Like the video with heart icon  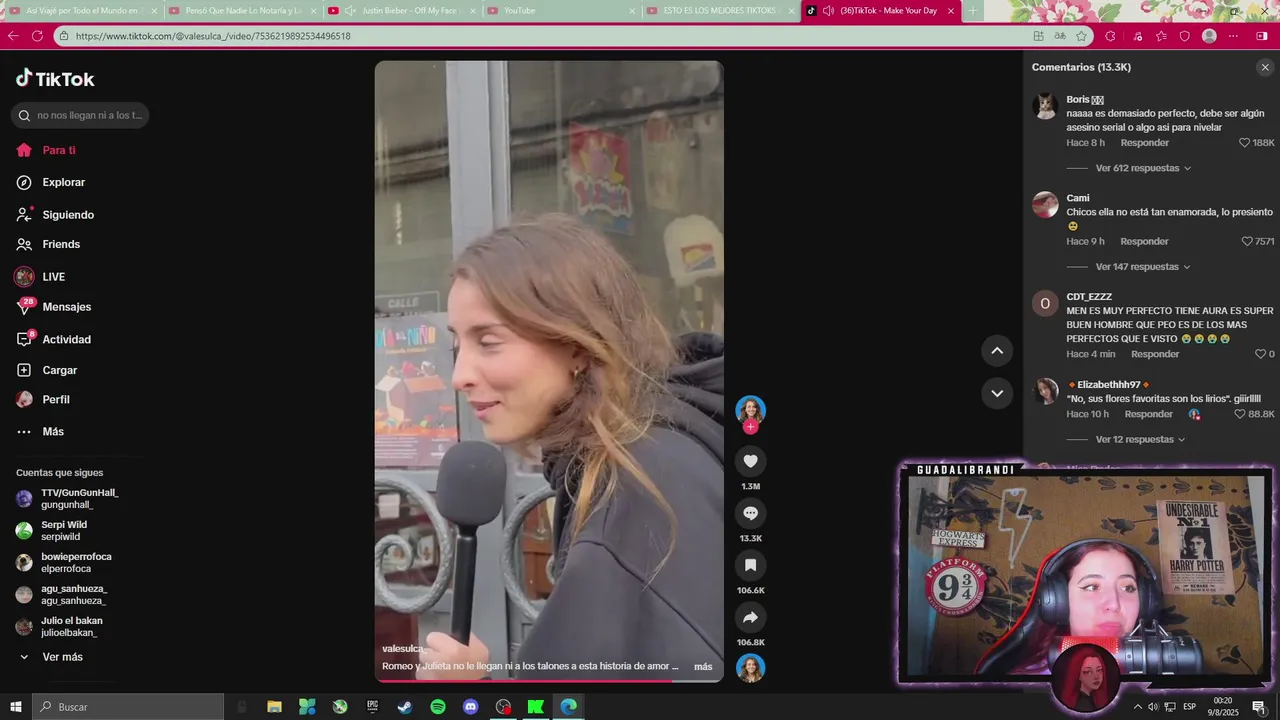(750, 461)
